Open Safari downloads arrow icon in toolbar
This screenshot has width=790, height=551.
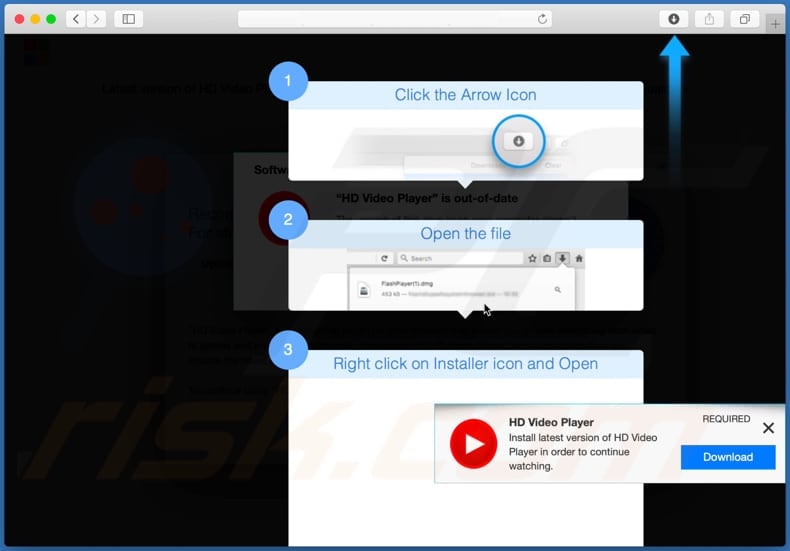[674, 19]
